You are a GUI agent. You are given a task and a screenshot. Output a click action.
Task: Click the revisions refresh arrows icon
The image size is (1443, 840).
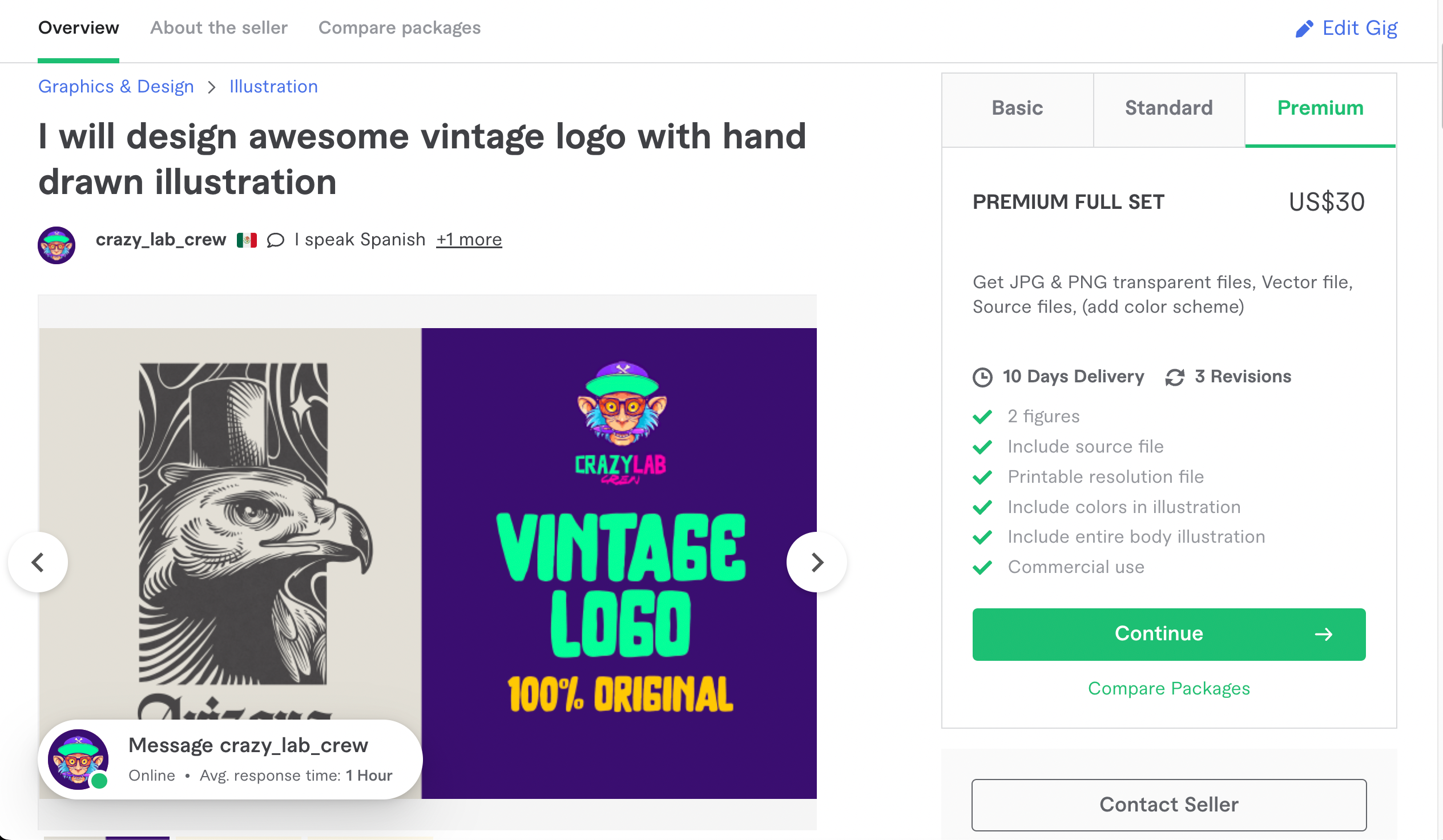pos(1175,377)
